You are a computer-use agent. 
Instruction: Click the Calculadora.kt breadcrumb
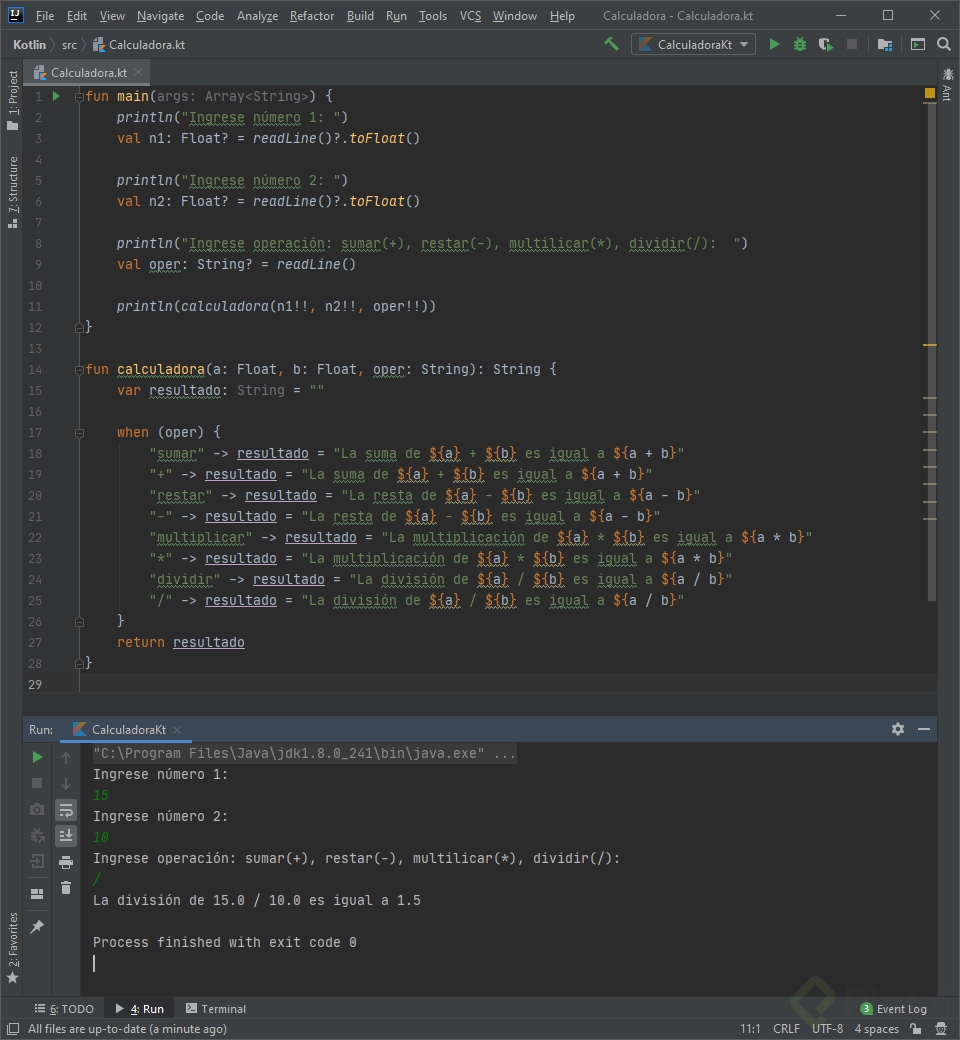click(x=139, y=44)
